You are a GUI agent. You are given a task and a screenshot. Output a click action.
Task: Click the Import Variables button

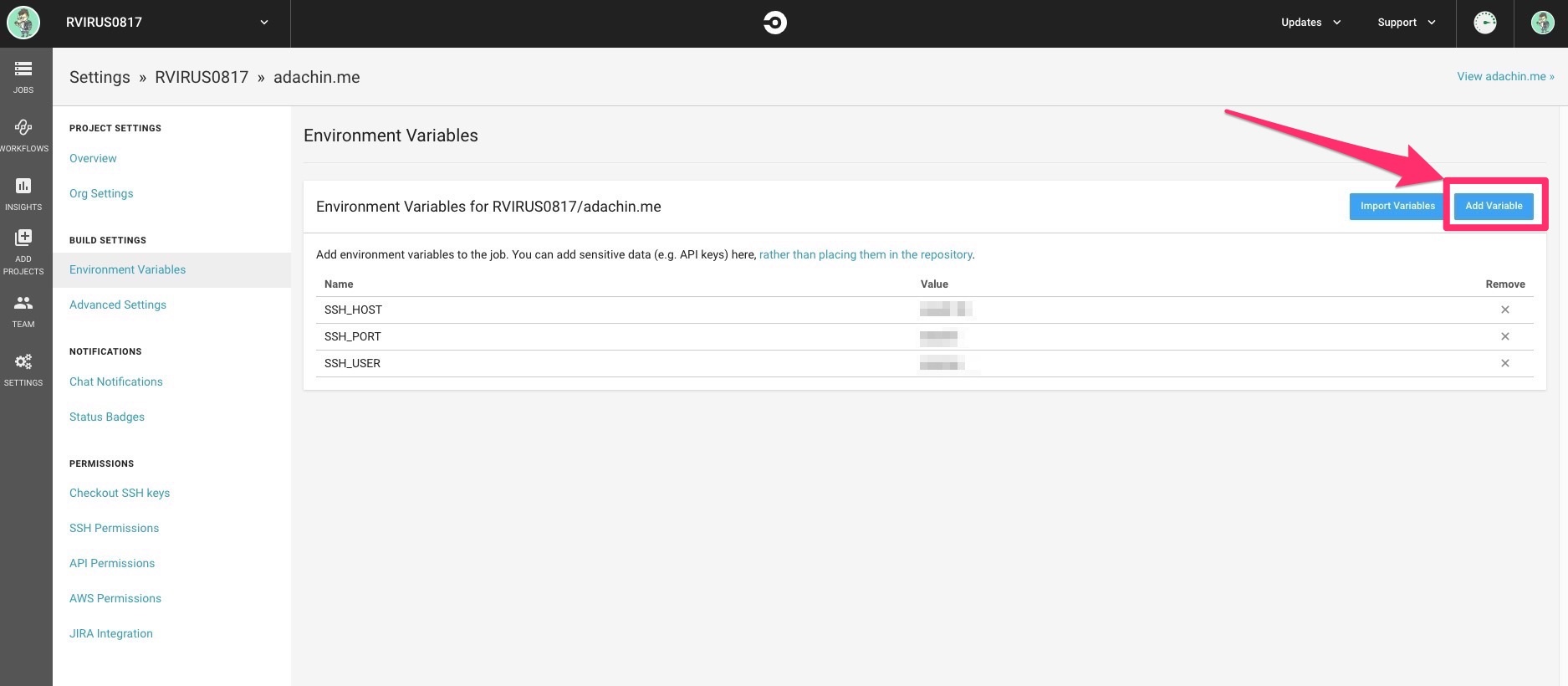pos(1397,206)
